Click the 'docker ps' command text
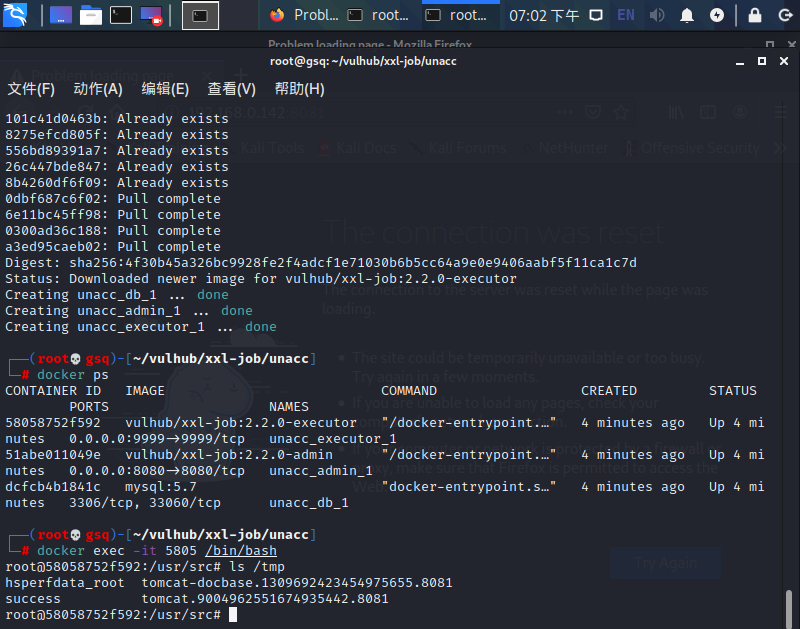The width and height of the screenshot is (800, 629). click(x=73, y=375)
